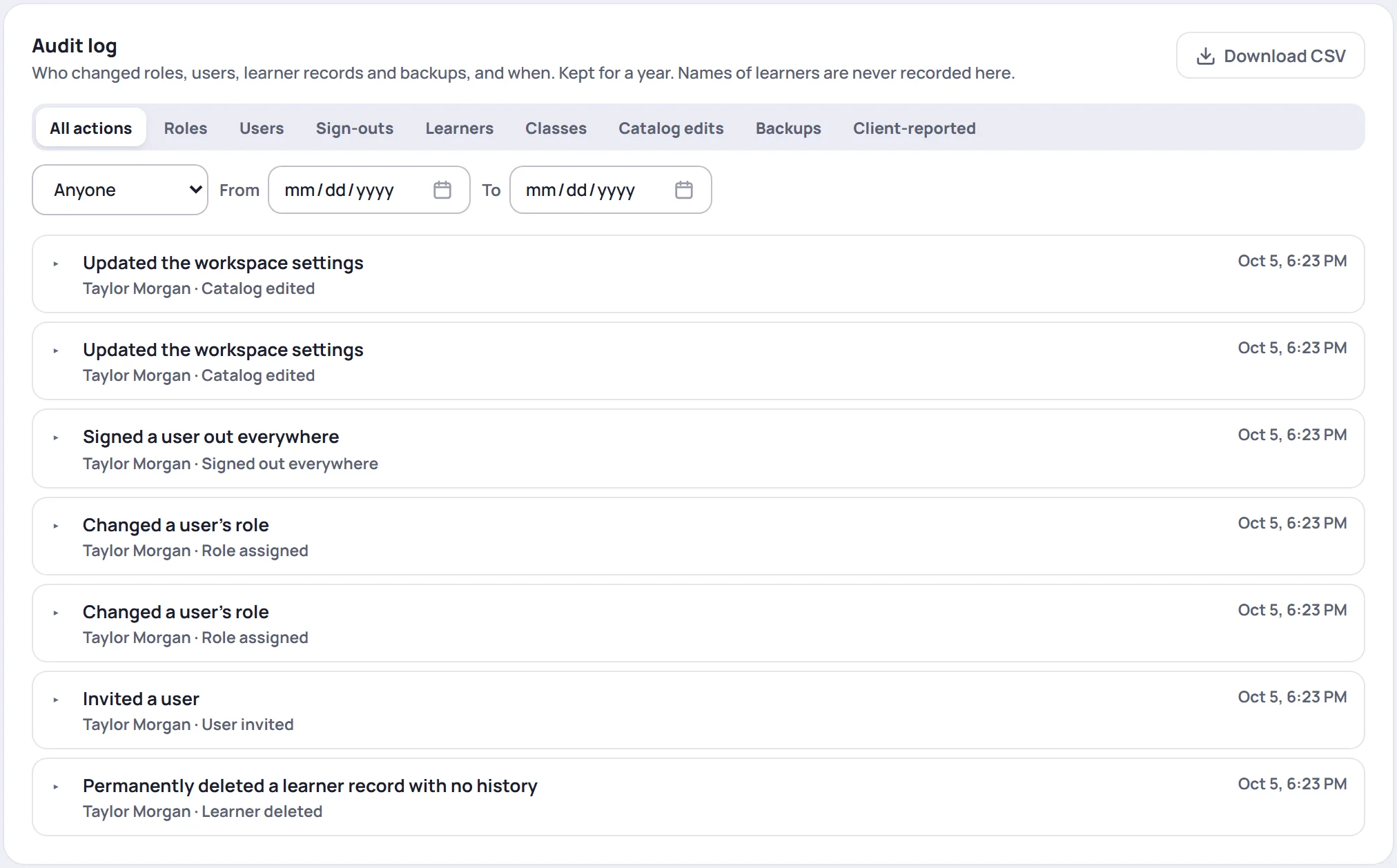The image size is (1397, 868).
Task: Open the To date calendar picker icon
Action: click(684, 190)
